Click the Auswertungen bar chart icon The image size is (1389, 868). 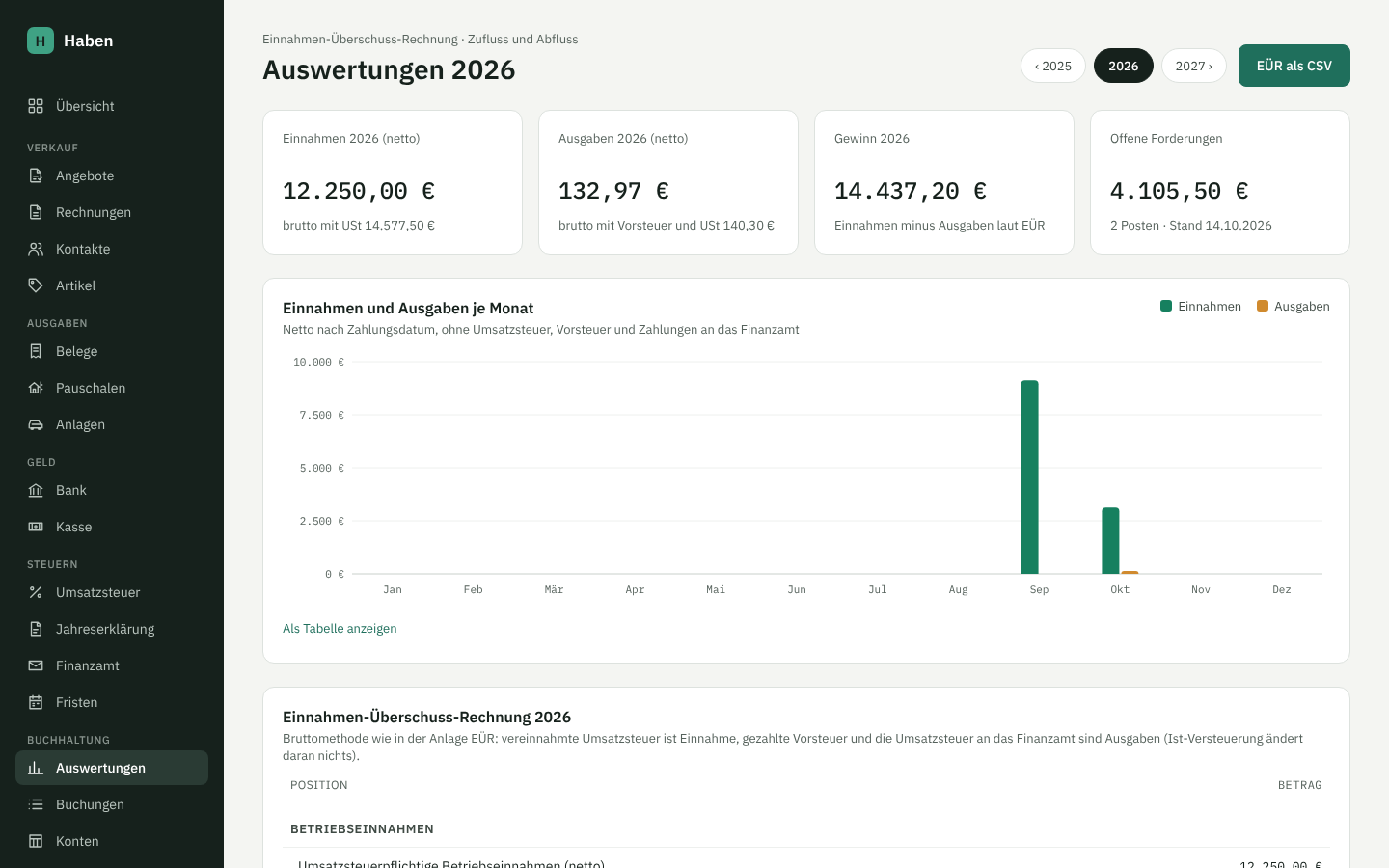click(x=36, y=768)
